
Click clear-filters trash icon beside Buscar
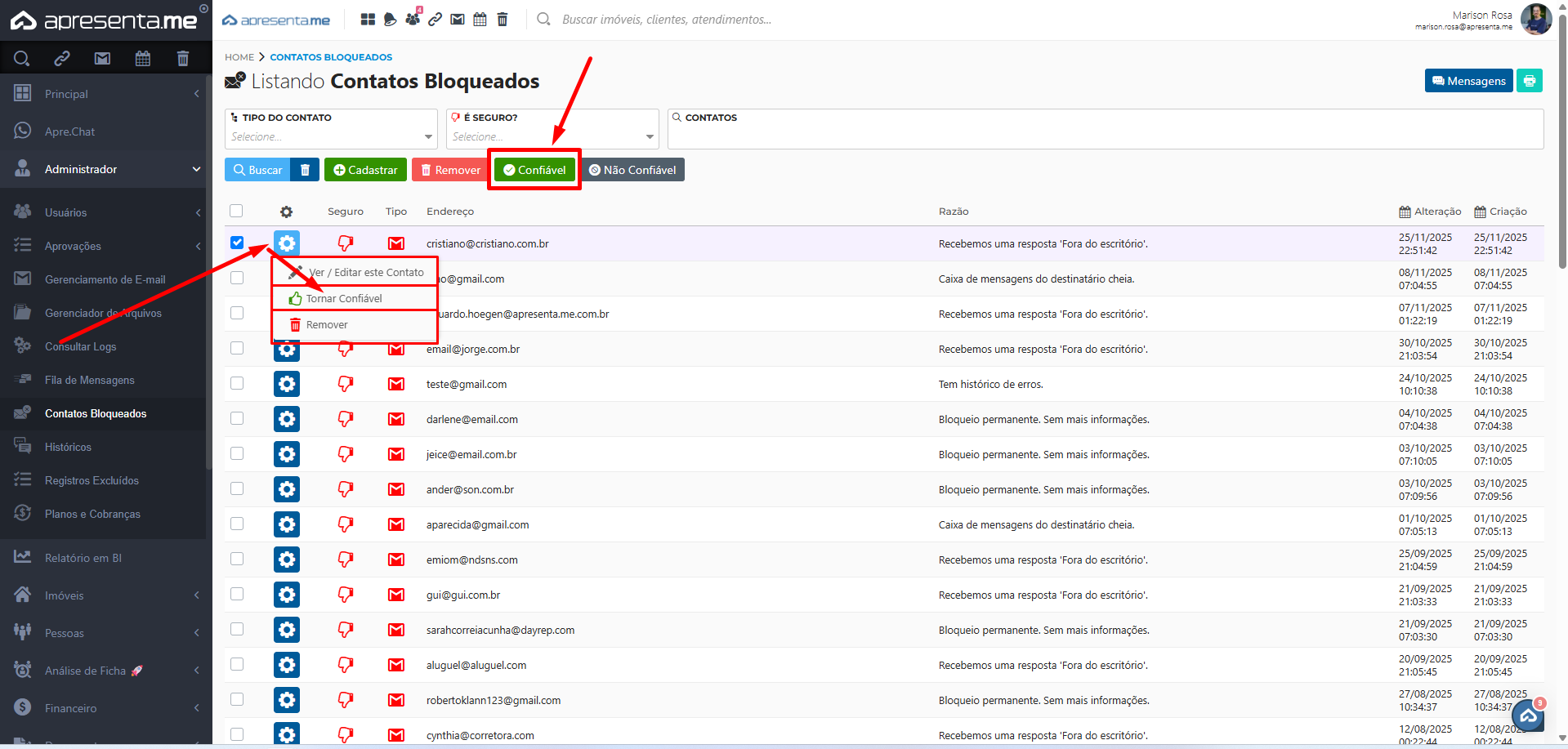point(305,170)
